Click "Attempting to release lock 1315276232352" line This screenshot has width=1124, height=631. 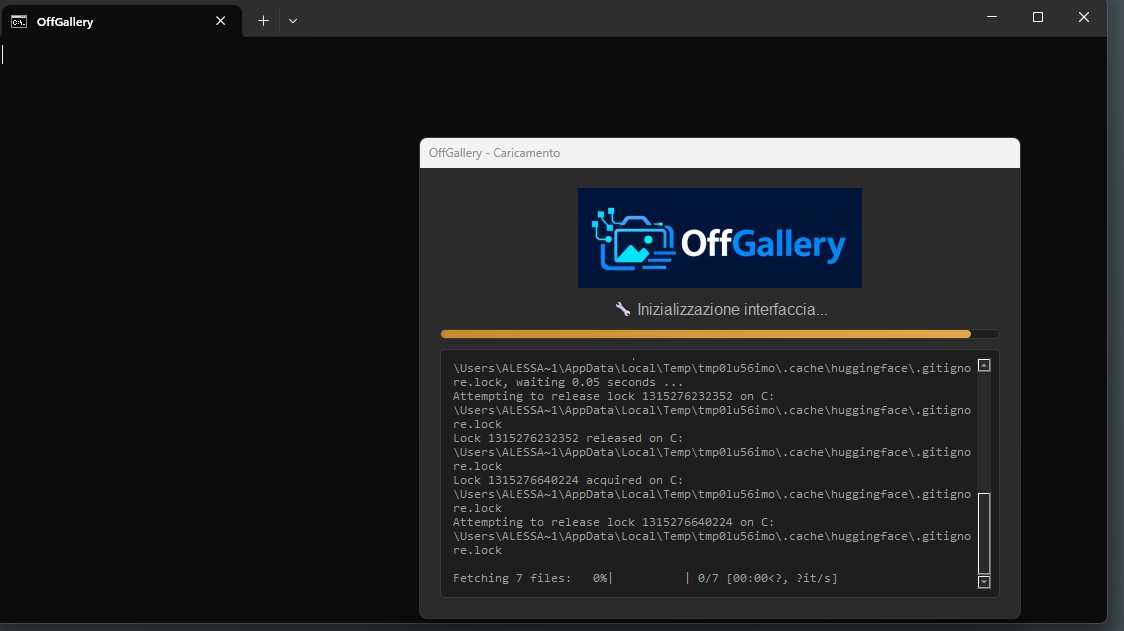coord(613,396)
